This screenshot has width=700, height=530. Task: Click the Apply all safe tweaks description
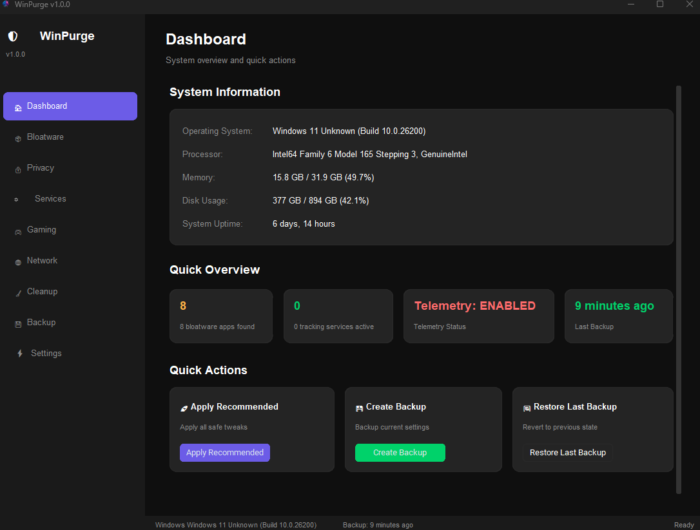213,427
